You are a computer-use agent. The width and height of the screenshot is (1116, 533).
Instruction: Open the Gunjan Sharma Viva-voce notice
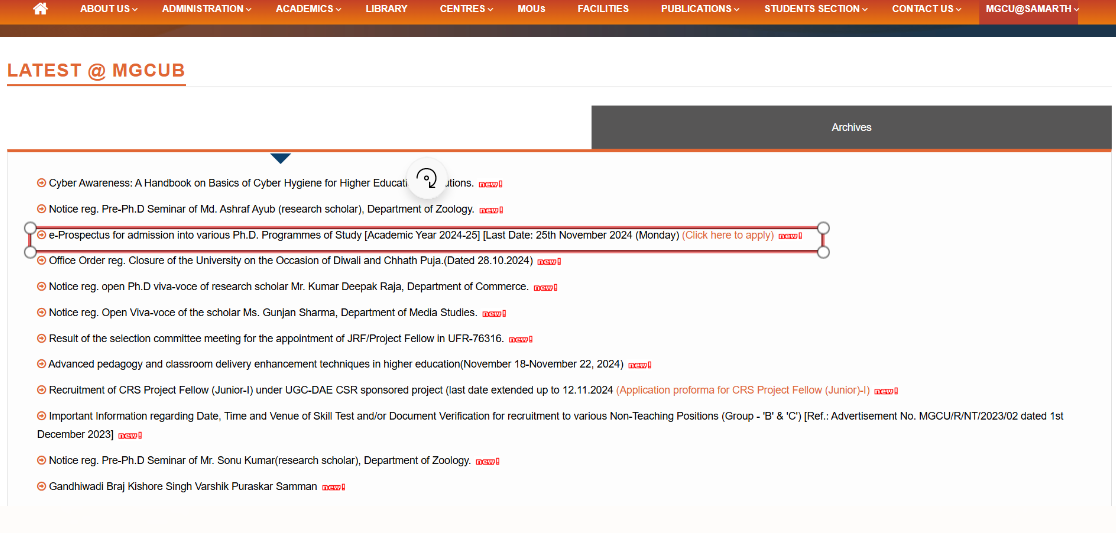click(x=262, y=313)
